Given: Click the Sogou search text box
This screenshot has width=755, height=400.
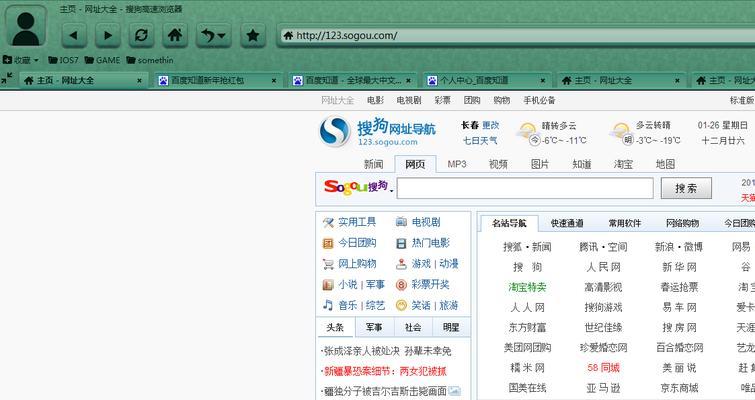Looking at the screenshot, I should [525, 188].
